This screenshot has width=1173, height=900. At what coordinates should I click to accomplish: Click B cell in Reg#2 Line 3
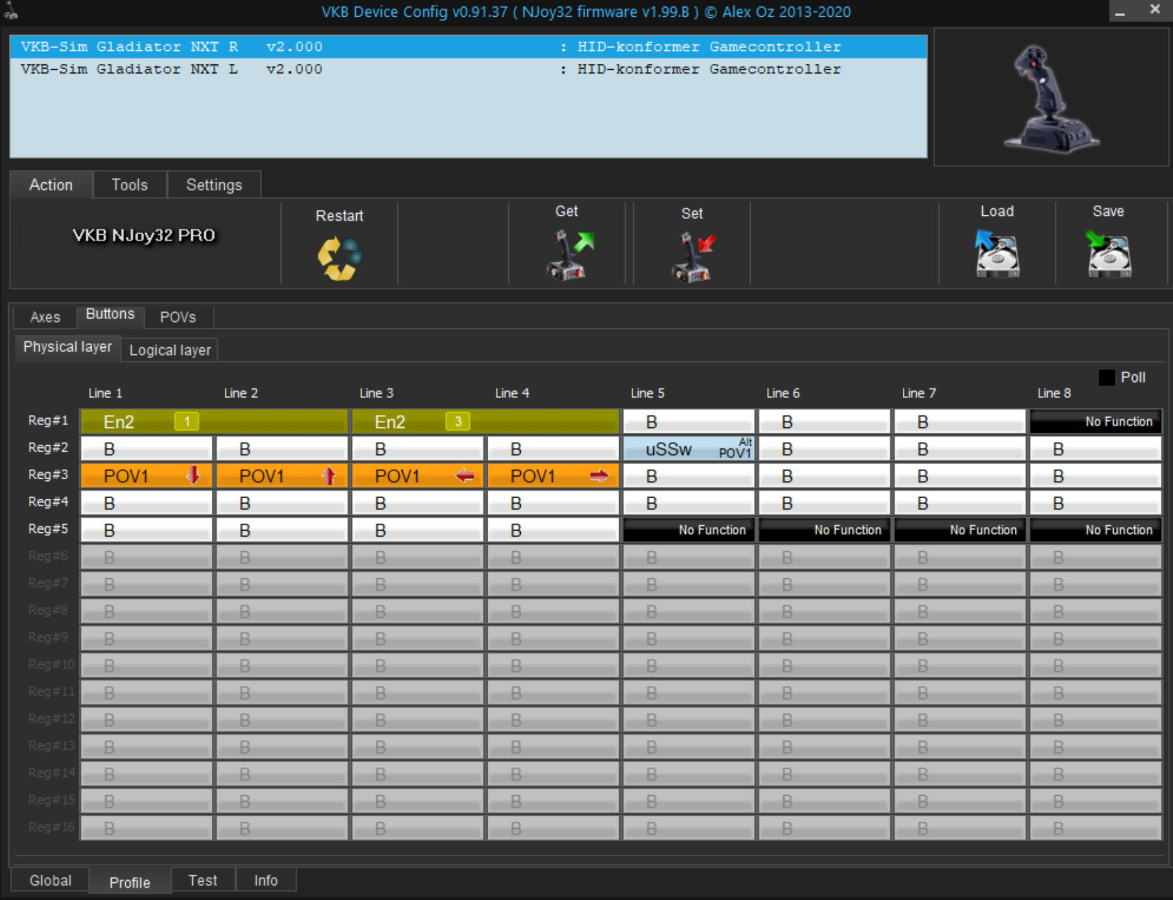(417, 449)
